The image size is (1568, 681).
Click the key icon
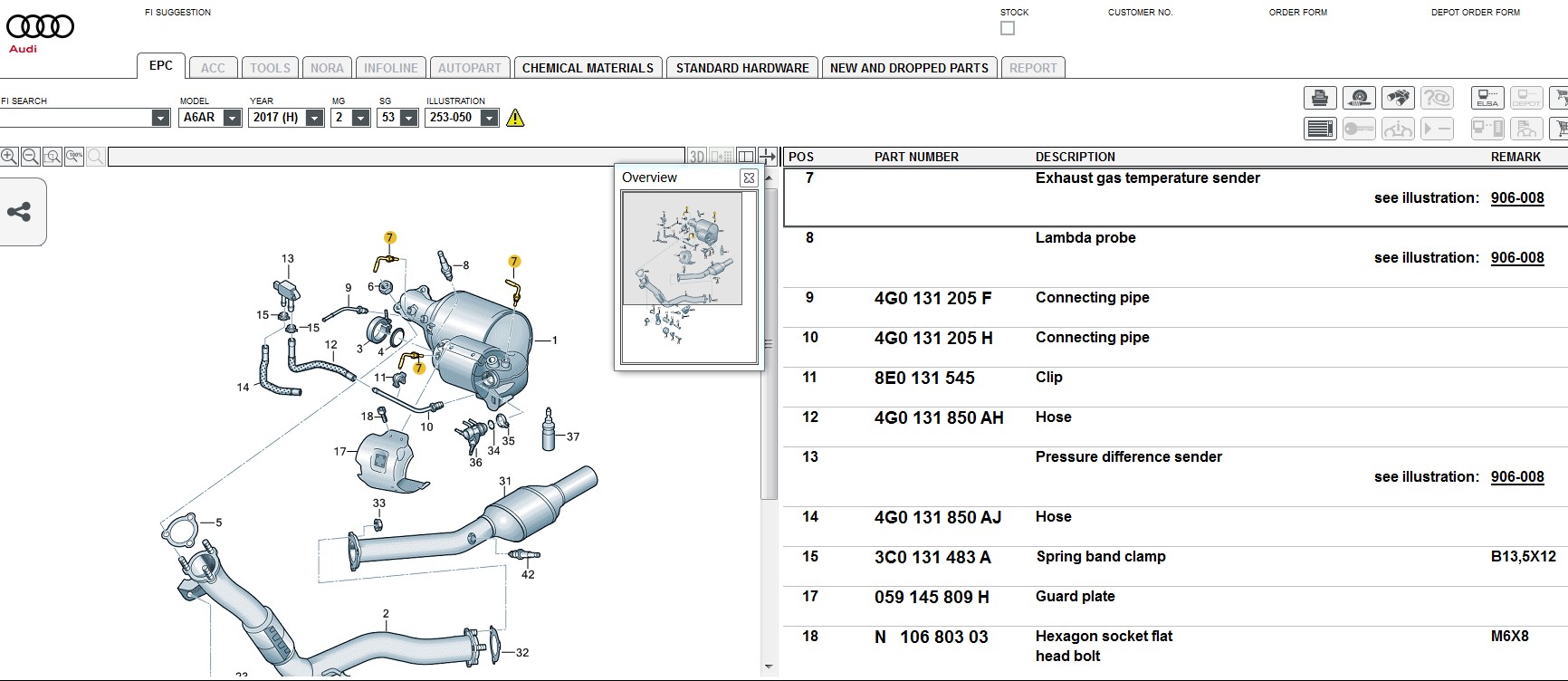coord(1359,129)
